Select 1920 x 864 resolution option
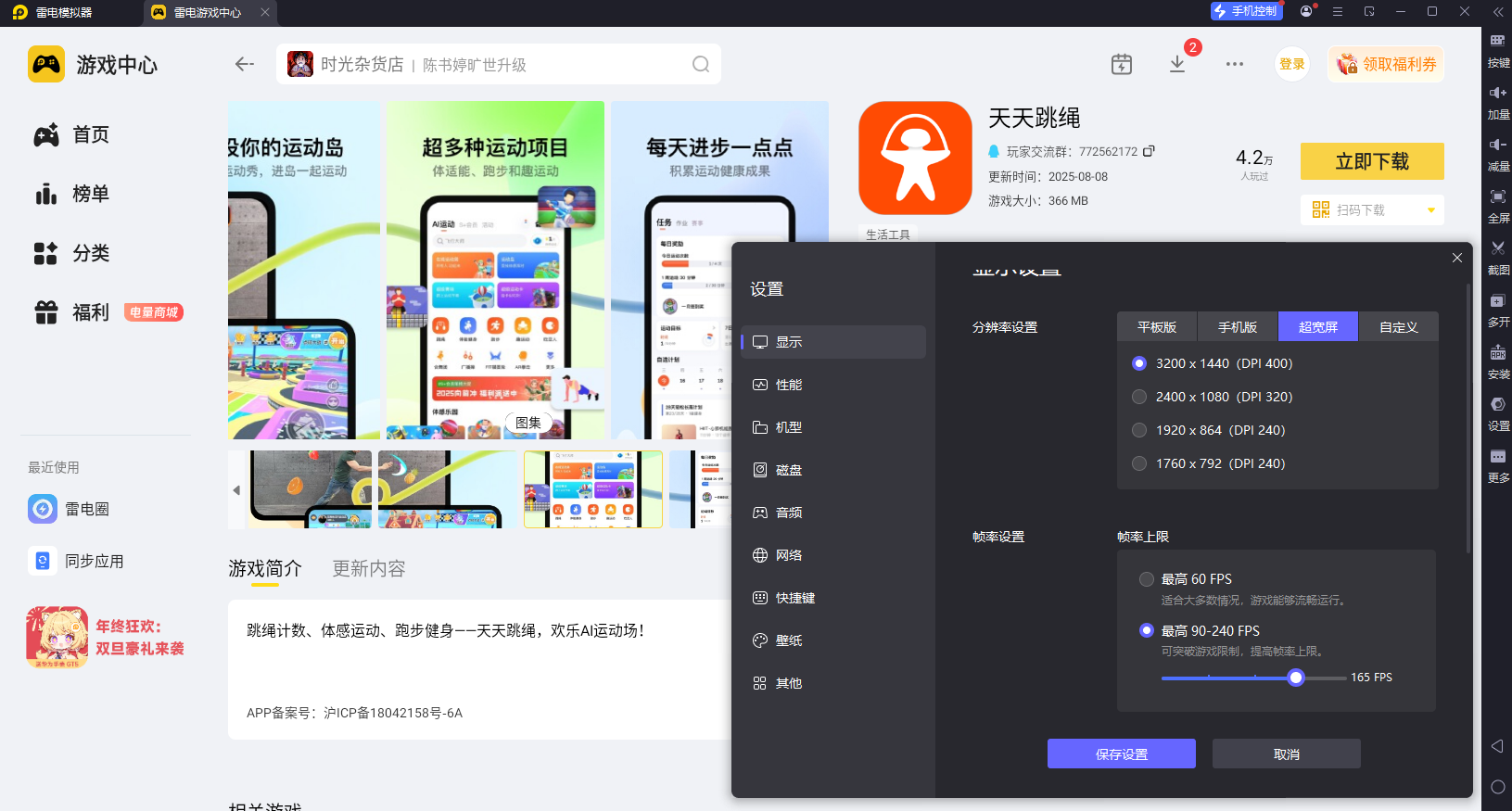 (1139, 430)
